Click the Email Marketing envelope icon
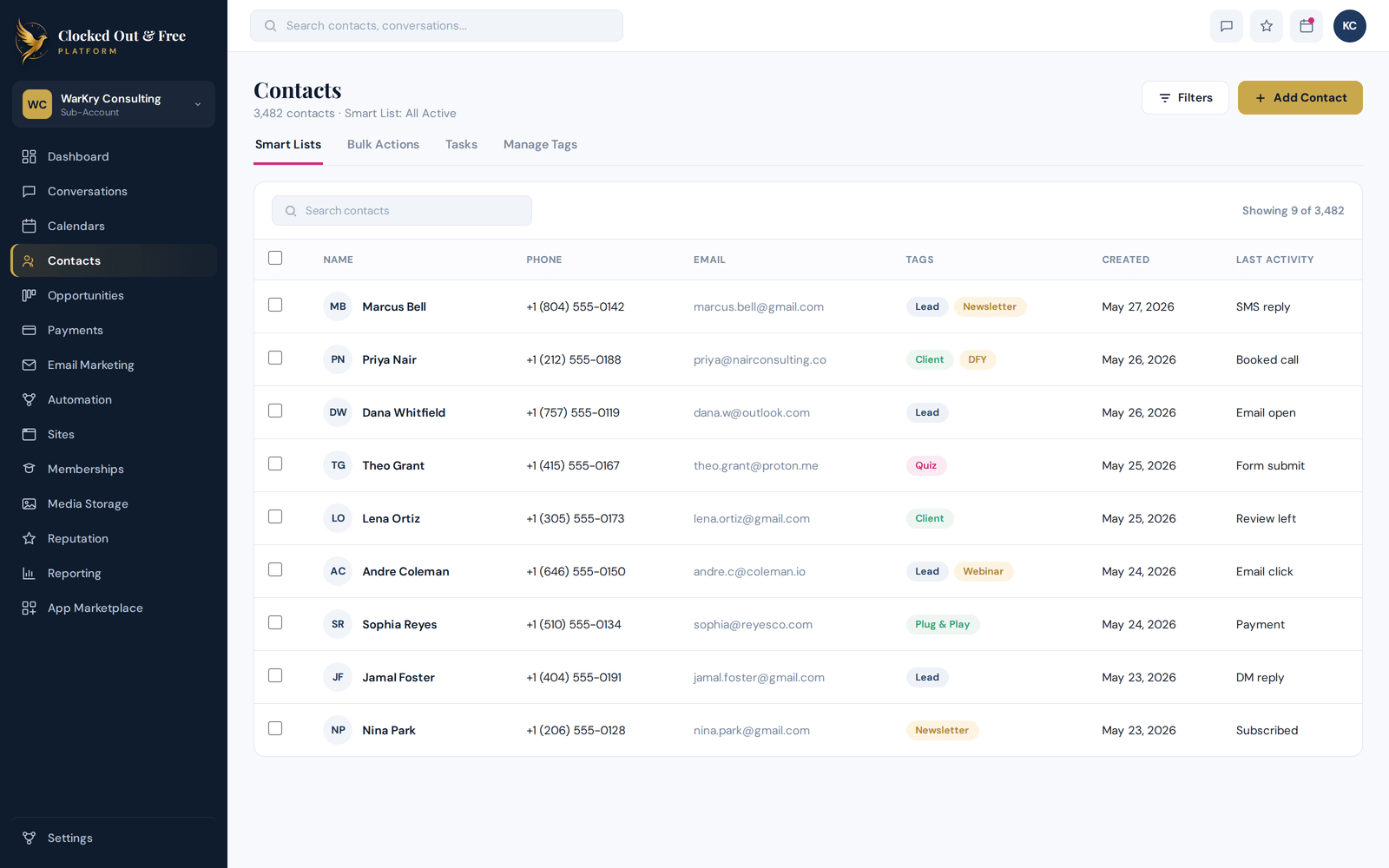 point(29,365)
